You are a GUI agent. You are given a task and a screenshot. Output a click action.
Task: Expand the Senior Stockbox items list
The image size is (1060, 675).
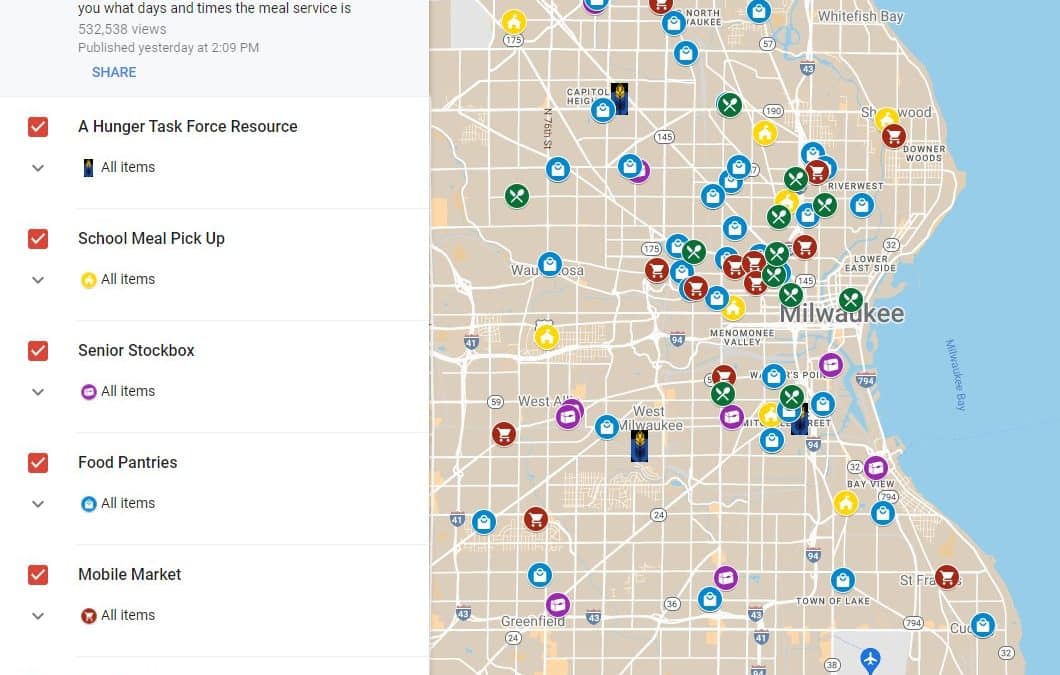coord(38,392)
